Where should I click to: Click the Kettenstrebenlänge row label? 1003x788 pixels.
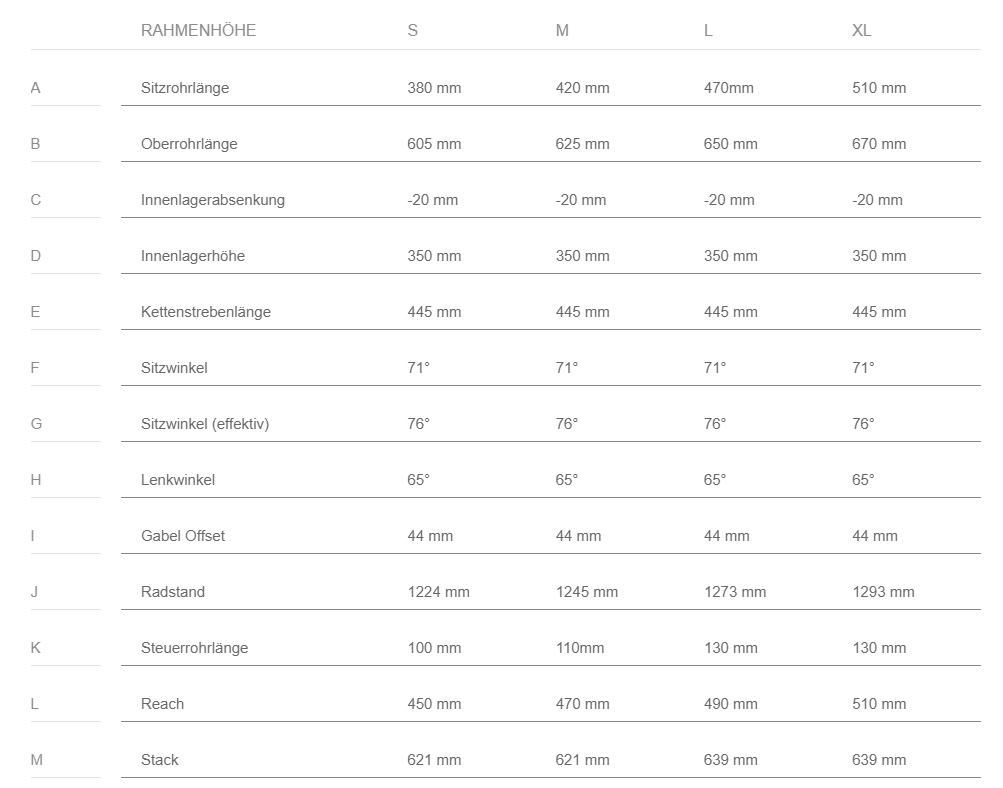click(206, 312)
